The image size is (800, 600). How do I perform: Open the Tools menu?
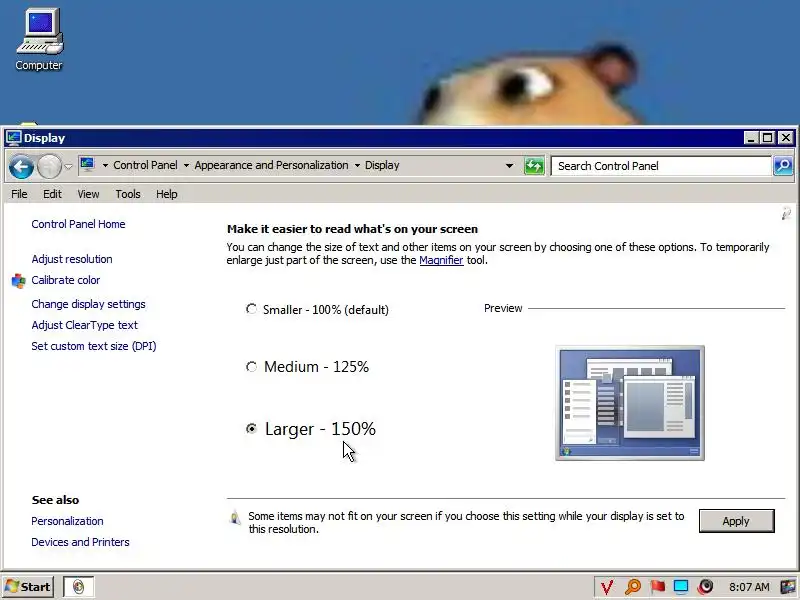pos(128,194)
